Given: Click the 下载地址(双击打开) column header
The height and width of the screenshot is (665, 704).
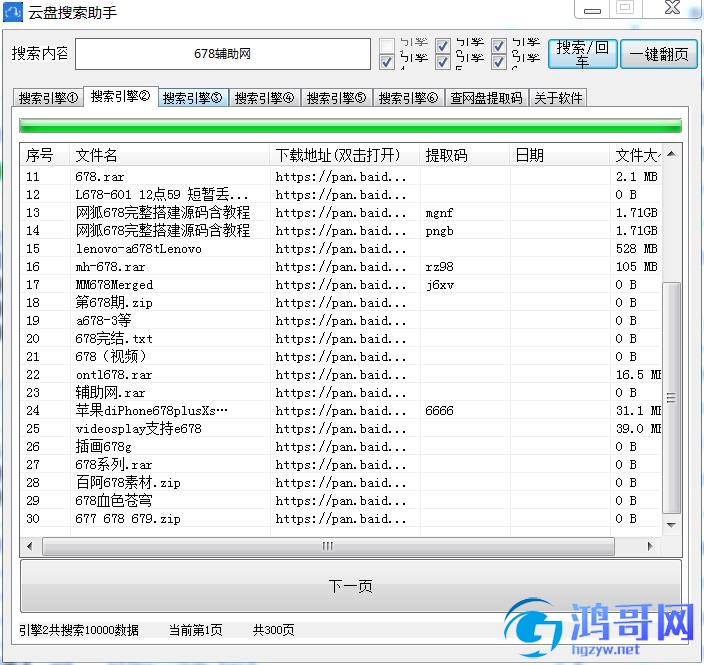Looking at the screenshot, I should 345,155.
